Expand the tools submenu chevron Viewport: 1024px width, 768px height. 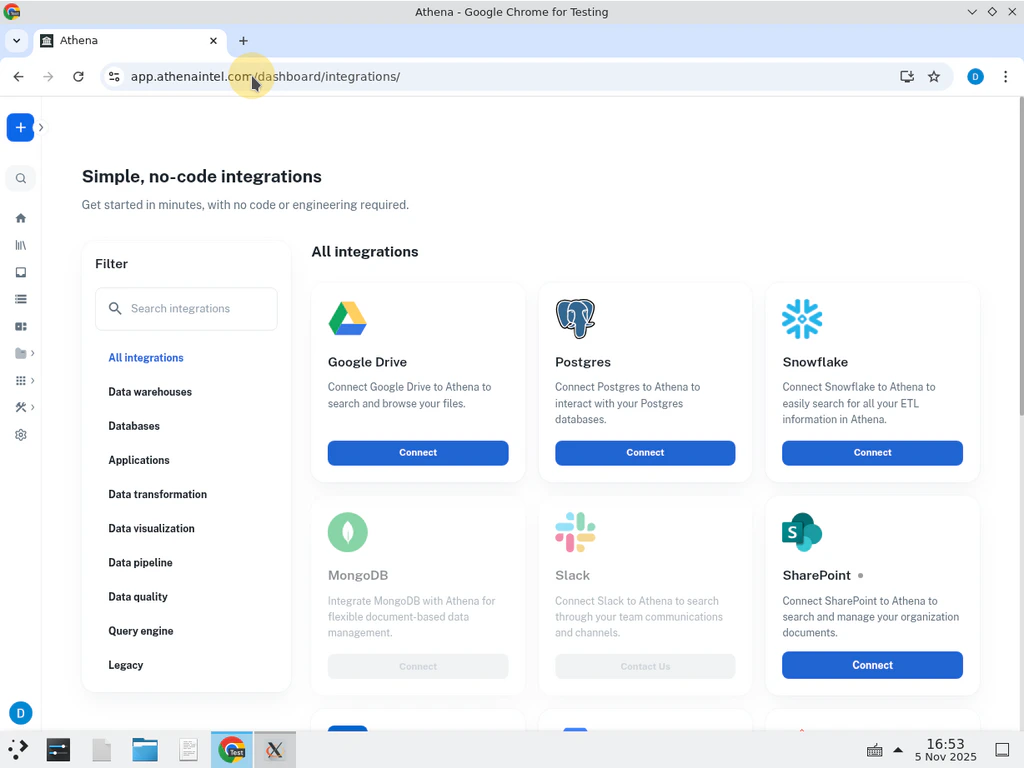tap(33, 408)
